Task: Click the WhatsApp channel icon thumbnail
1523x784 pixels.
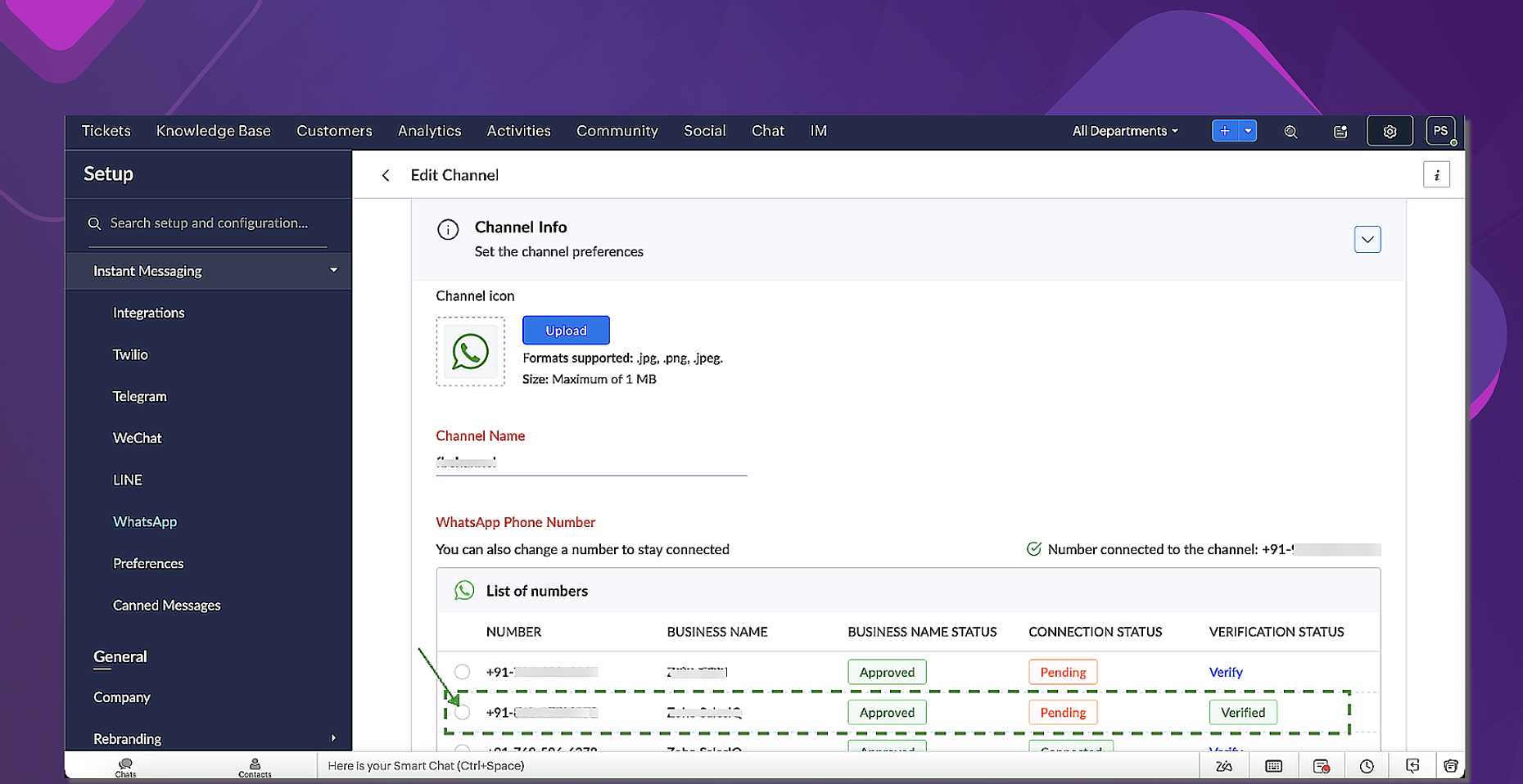Action: tap(471, 352)
